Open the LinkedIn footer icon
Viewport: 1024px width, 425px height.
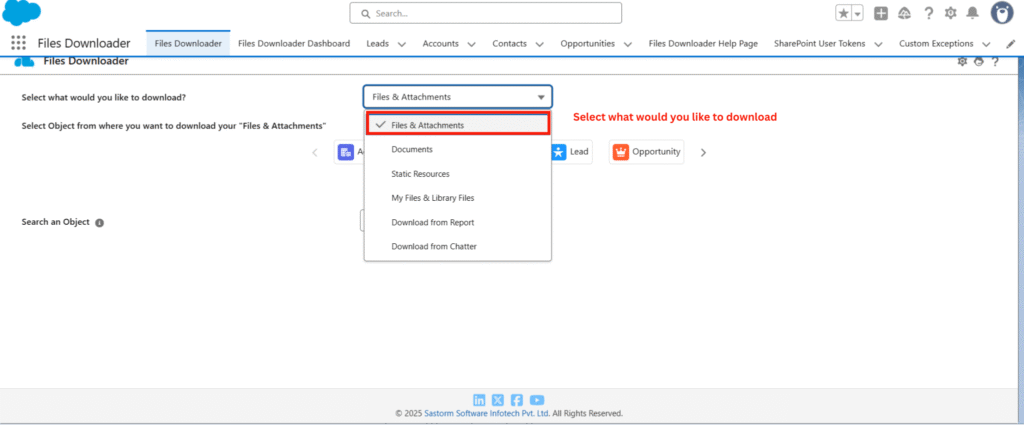click(479, 400)
